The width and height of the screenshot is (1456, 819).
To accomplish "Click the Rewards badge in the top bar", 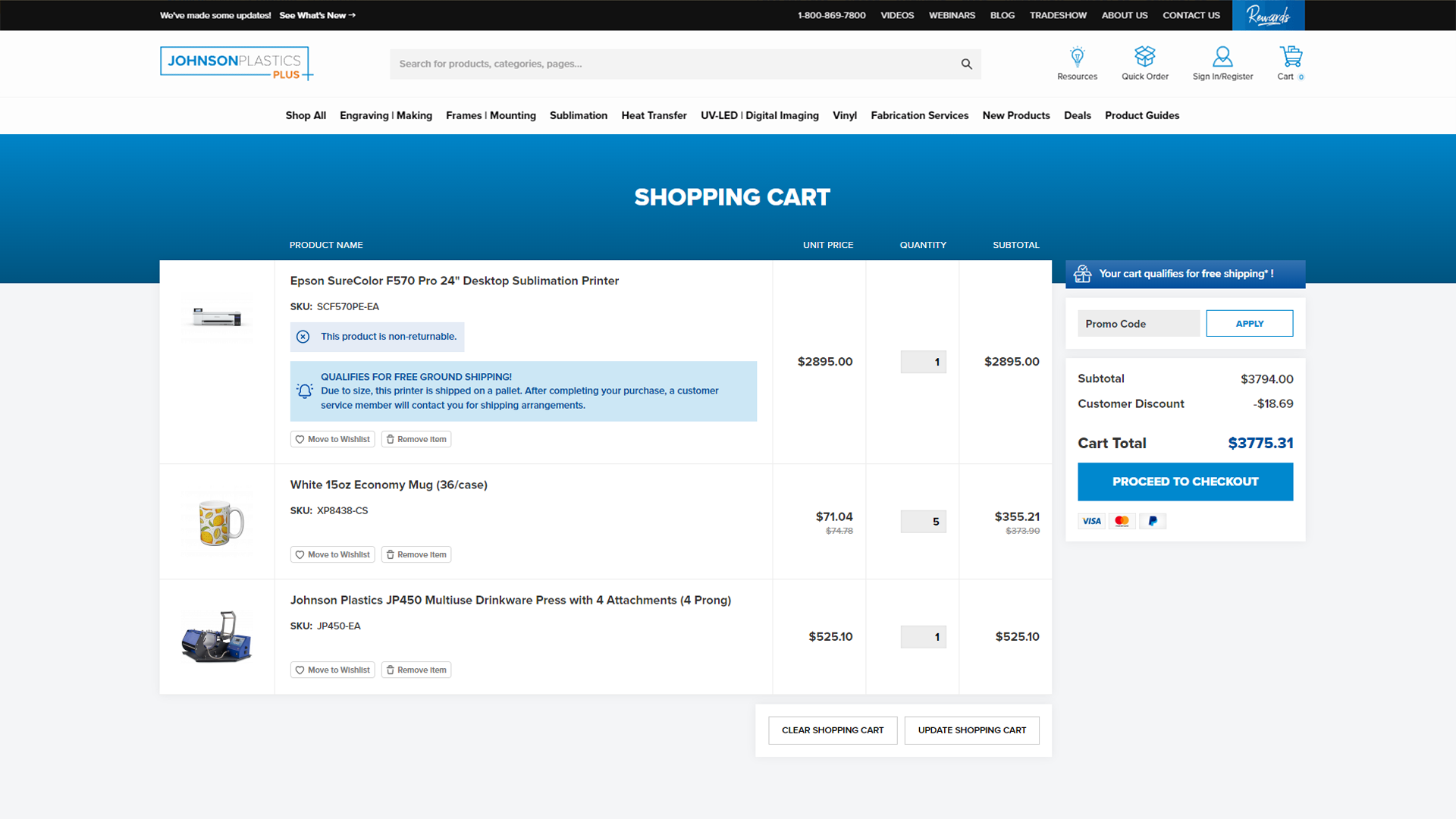I will pyautogui.click(x=1268, y=15).
